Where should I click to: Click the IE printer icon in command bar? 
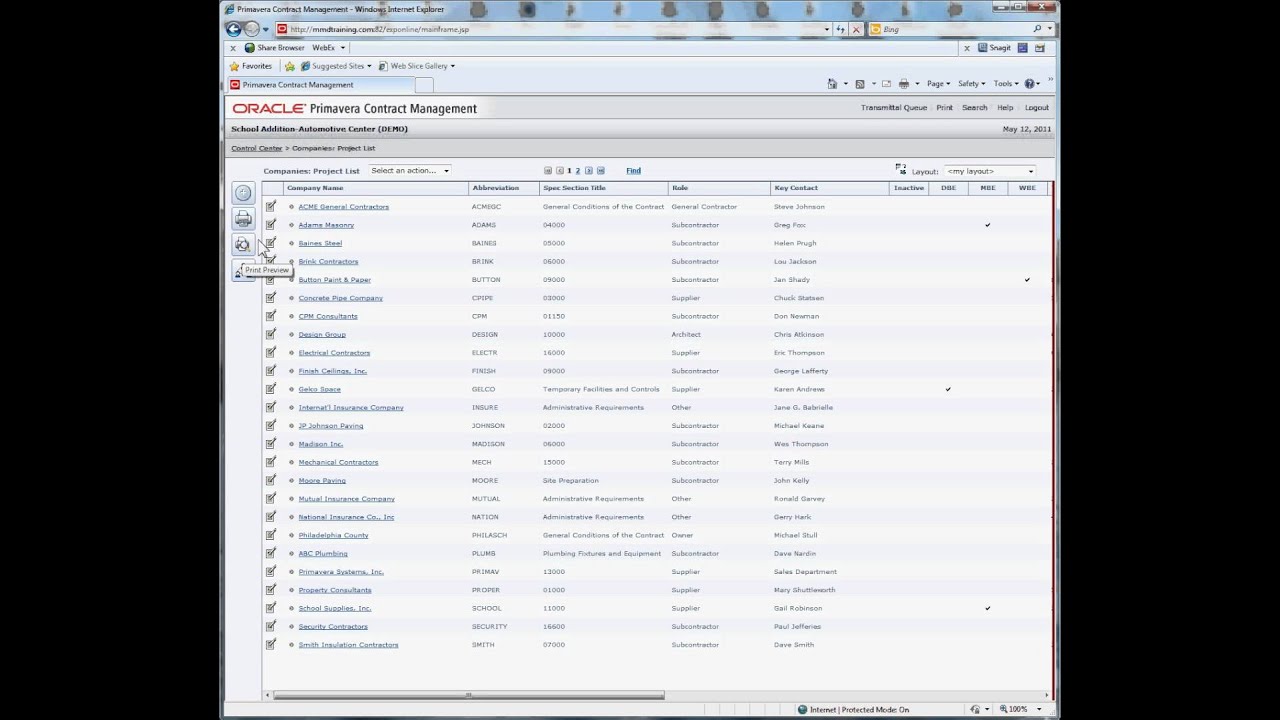click(904, 84)
